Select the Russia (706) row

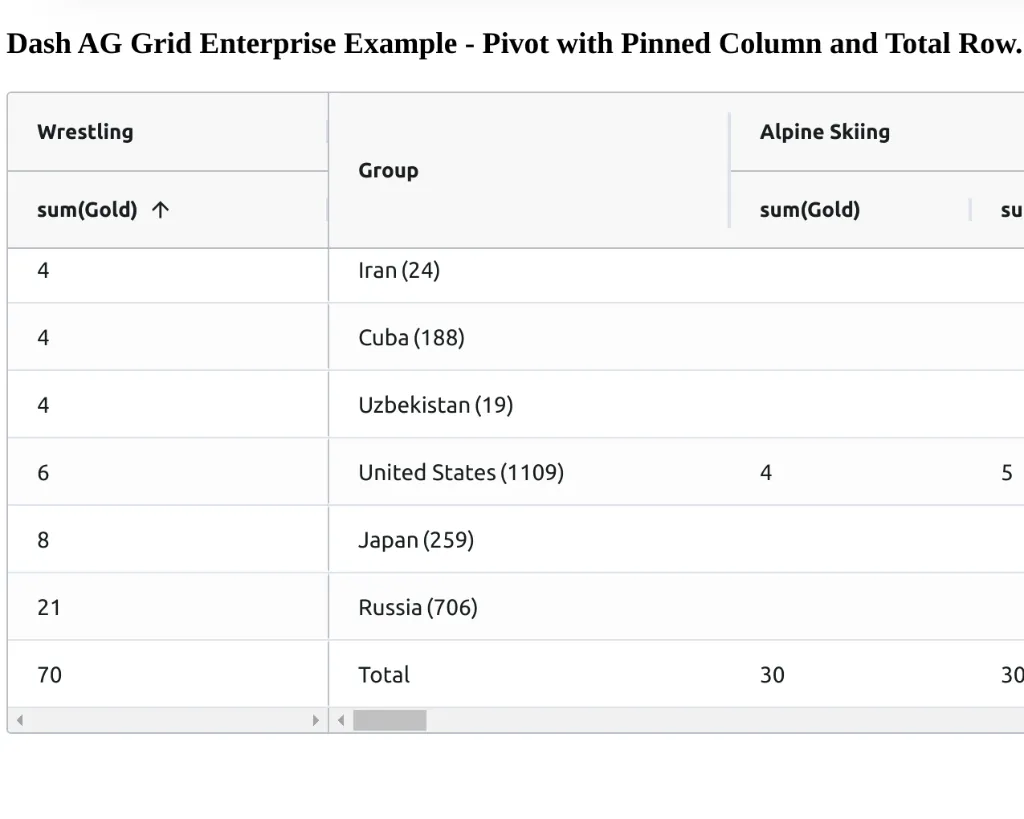[x=418, y=607]
